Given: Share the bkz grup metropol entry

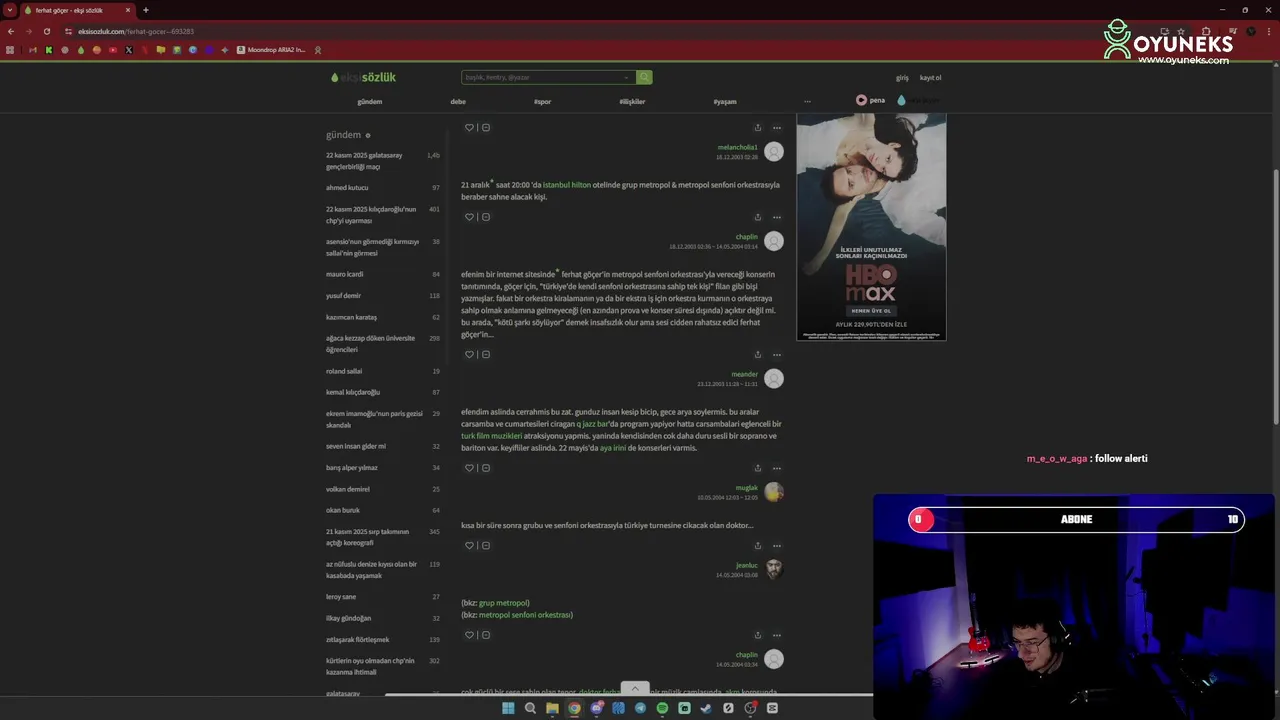Looking at the screenshot, I should click(757, 635).
